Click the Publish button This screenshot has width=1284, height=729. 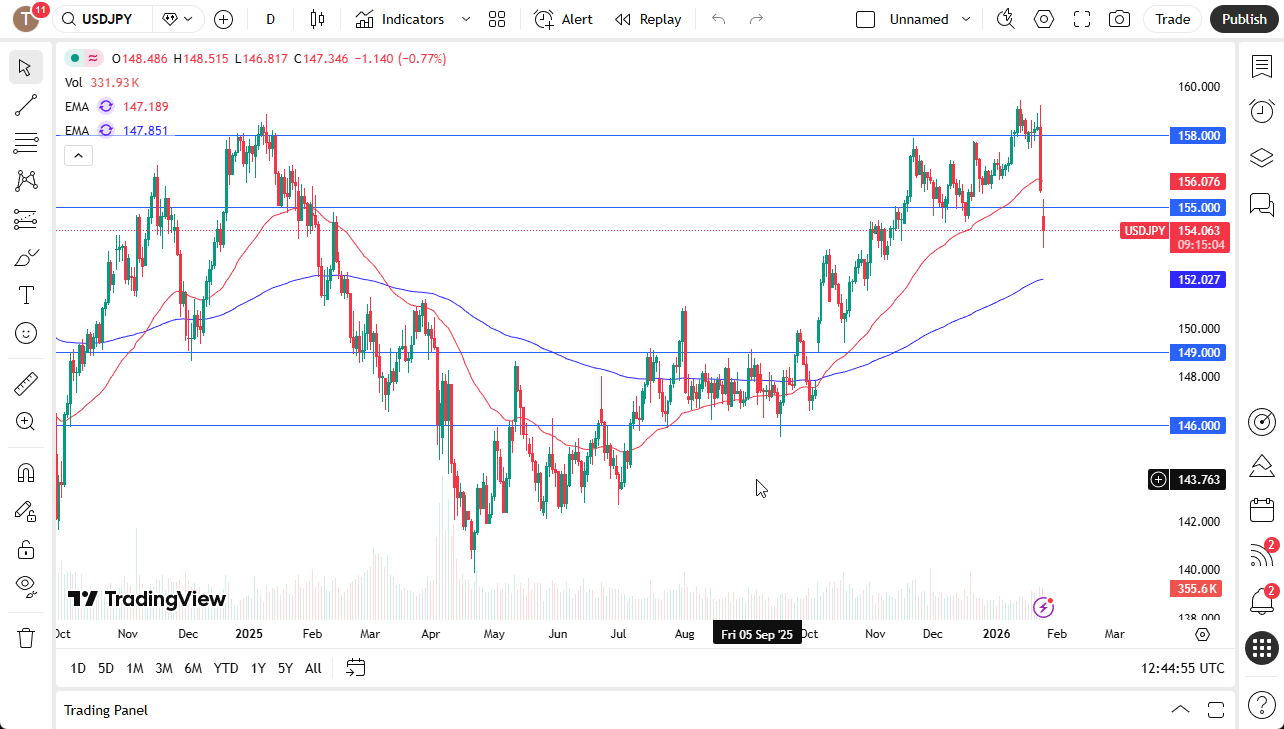tap(1244, 19)
